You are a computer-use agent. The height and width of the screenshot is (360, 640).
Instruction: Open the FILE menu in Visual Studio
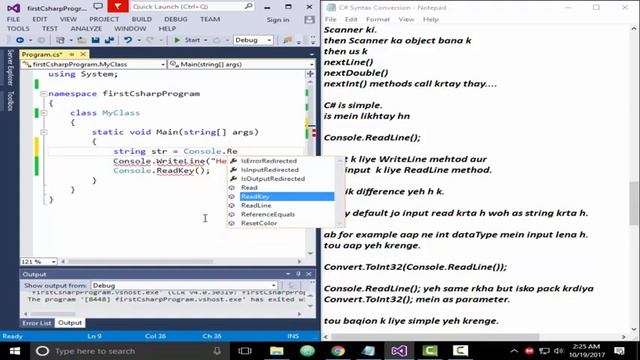(13, 19)
